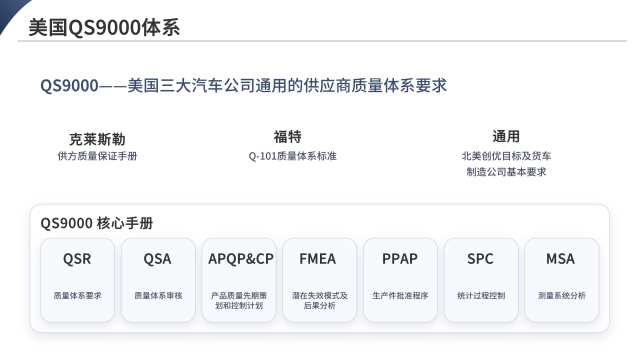Click the slide title 美国QS9000体系
Image resolution: width=640 pixels, height=360 pixels.
pyautogui.click(x=104, y=28)
